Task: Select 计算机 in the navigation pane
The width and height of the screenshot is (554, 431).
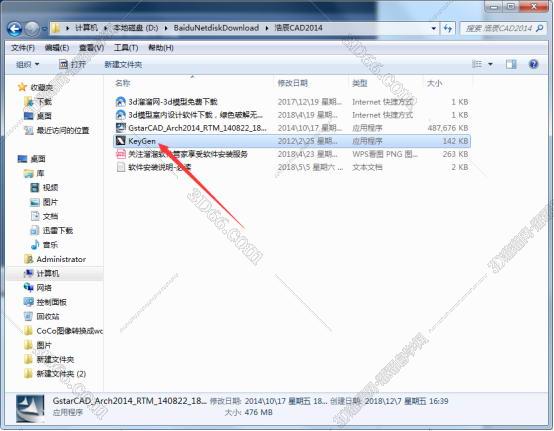Action: [x=42, y=273]
